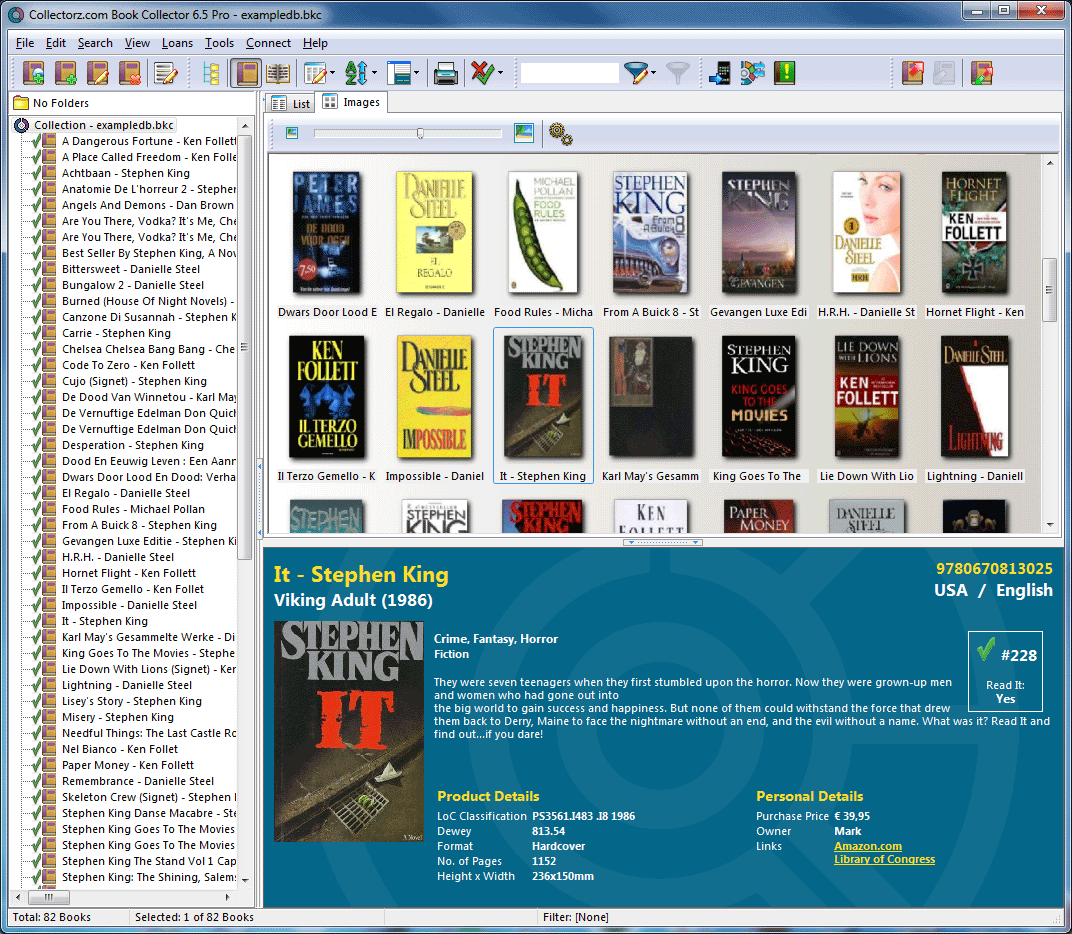
Task: Open the Loans menu
Action: click(x=177, y=43)
